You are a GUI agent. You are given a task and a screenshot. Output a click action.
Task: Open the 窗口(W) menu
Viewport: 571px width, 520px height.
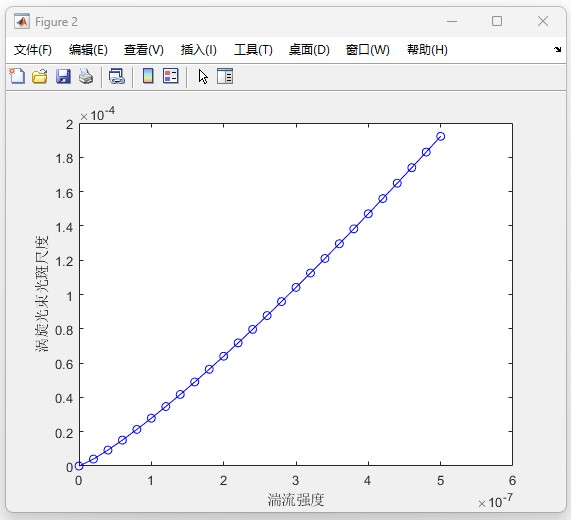tap(368, 50)
